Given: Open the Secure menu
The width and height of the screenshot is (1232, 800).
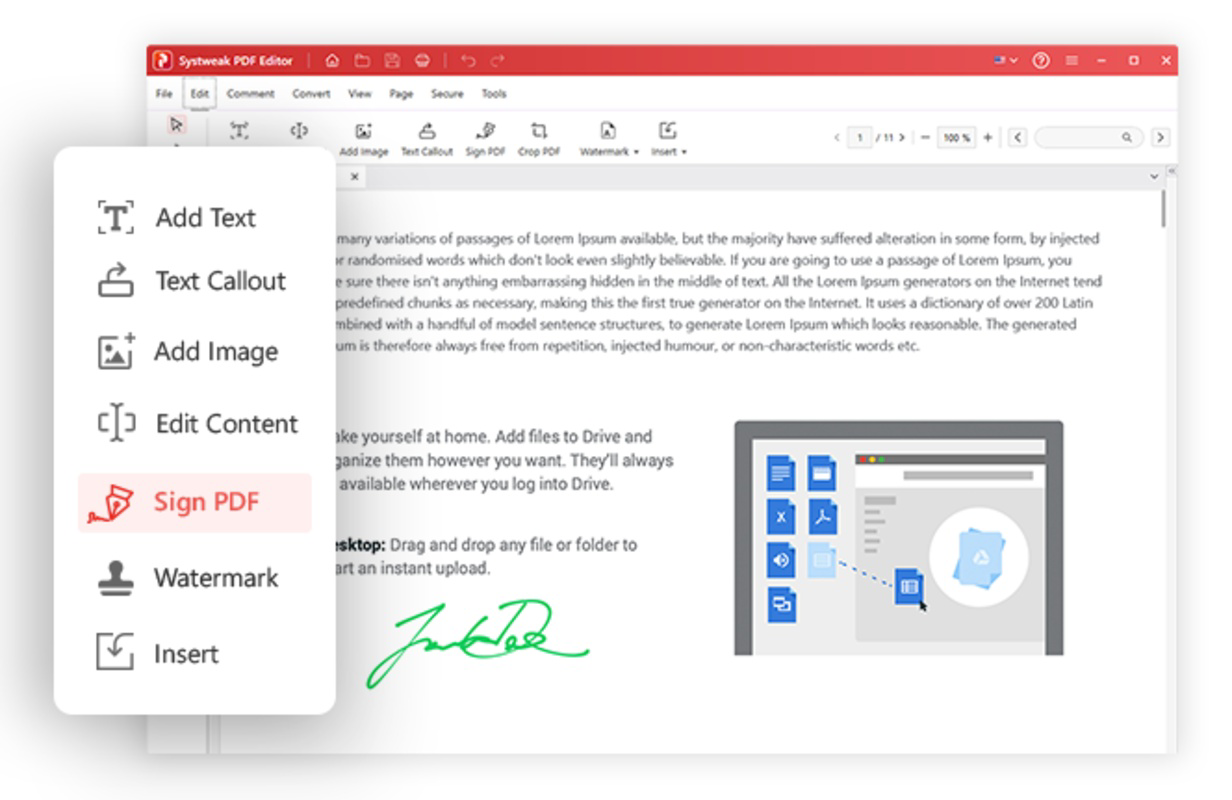Looking at the screenshot, I should pos(447,94).
